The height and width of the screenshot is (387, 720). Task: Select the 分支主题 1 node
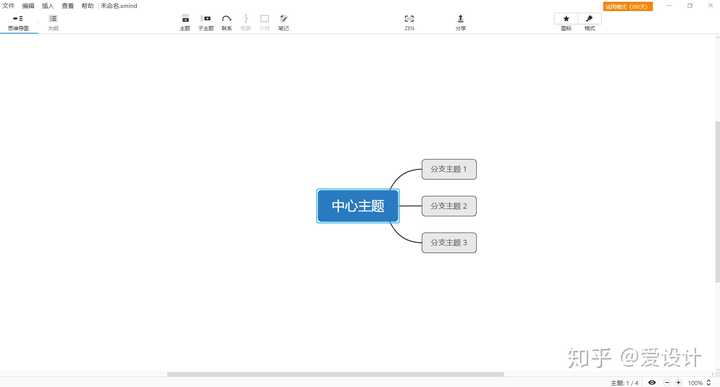point(449,169)
